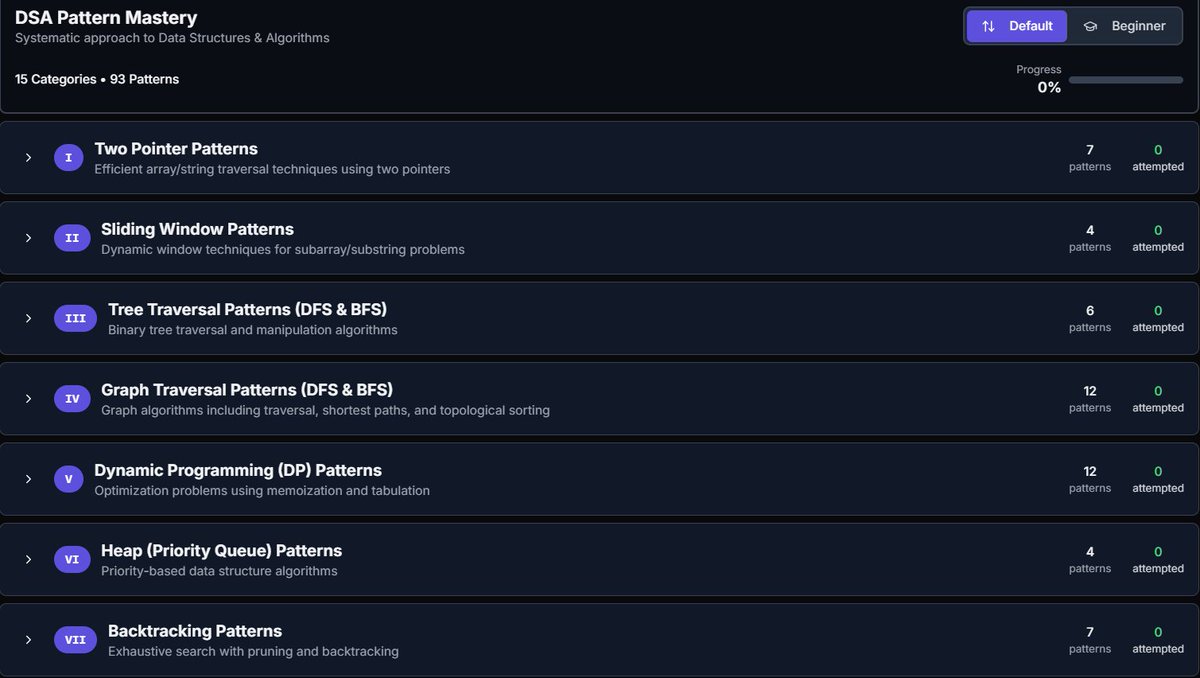
Task: Select the Default sort mode
Action: point(1017,26)
